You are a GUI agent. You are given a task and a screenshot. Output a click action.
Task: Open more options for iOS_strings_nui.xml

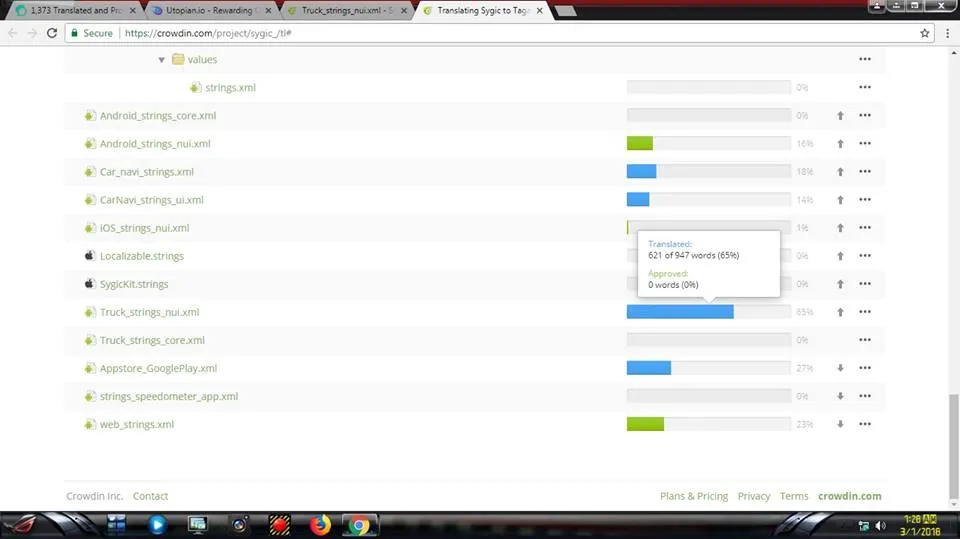(864, 228)
